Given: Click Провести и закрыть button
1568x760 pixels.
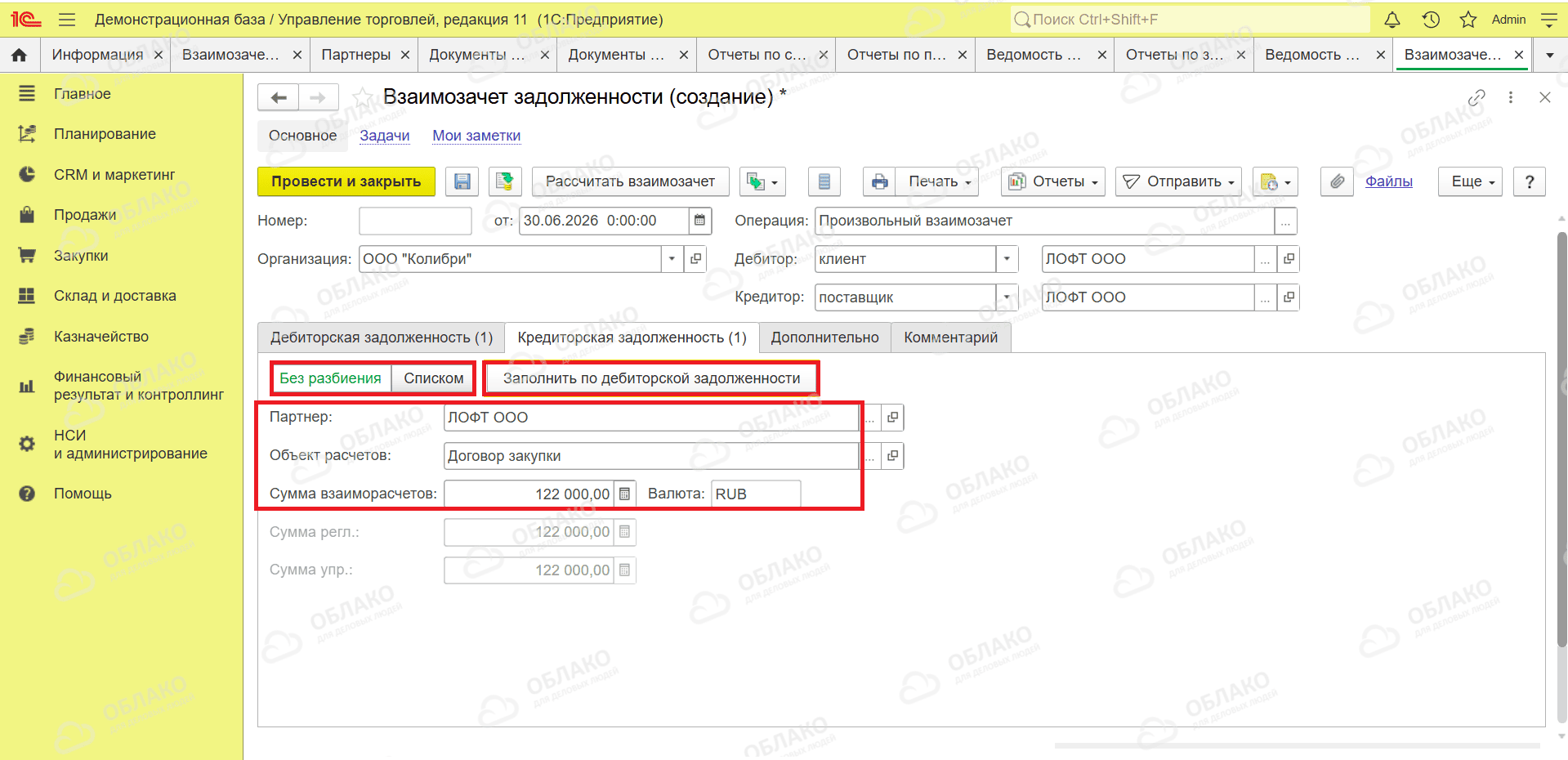Looking at the screenshot, I should tap(346, 181).
